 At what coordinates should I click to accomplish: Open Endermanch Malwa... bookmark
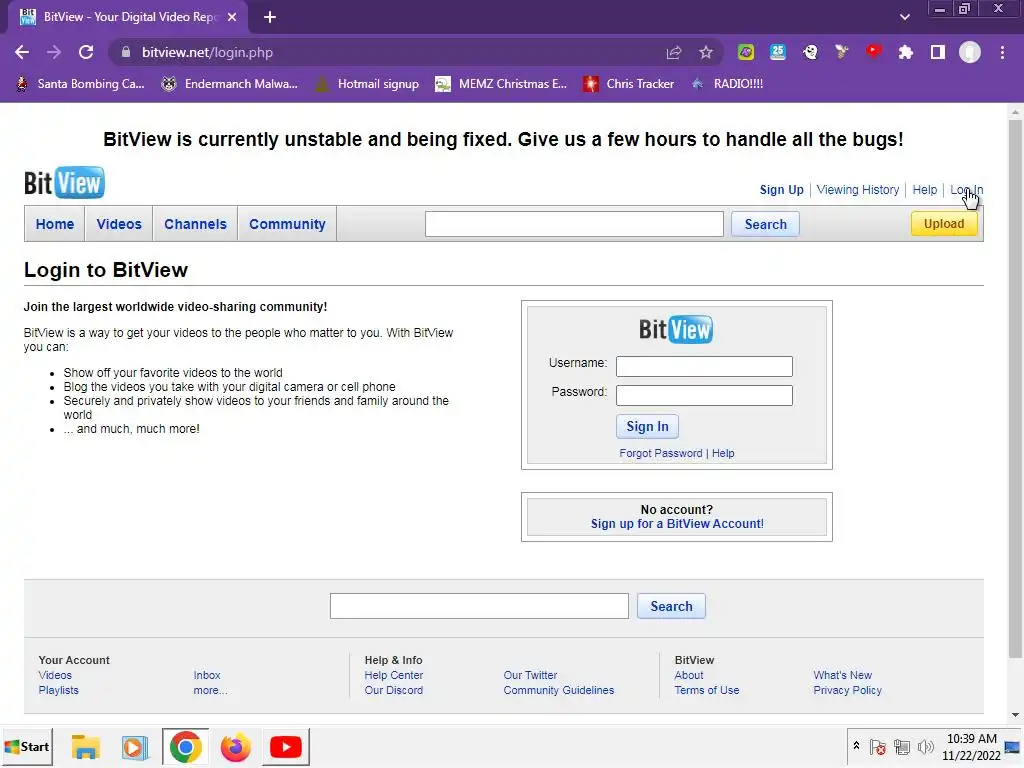click(229, 84)
